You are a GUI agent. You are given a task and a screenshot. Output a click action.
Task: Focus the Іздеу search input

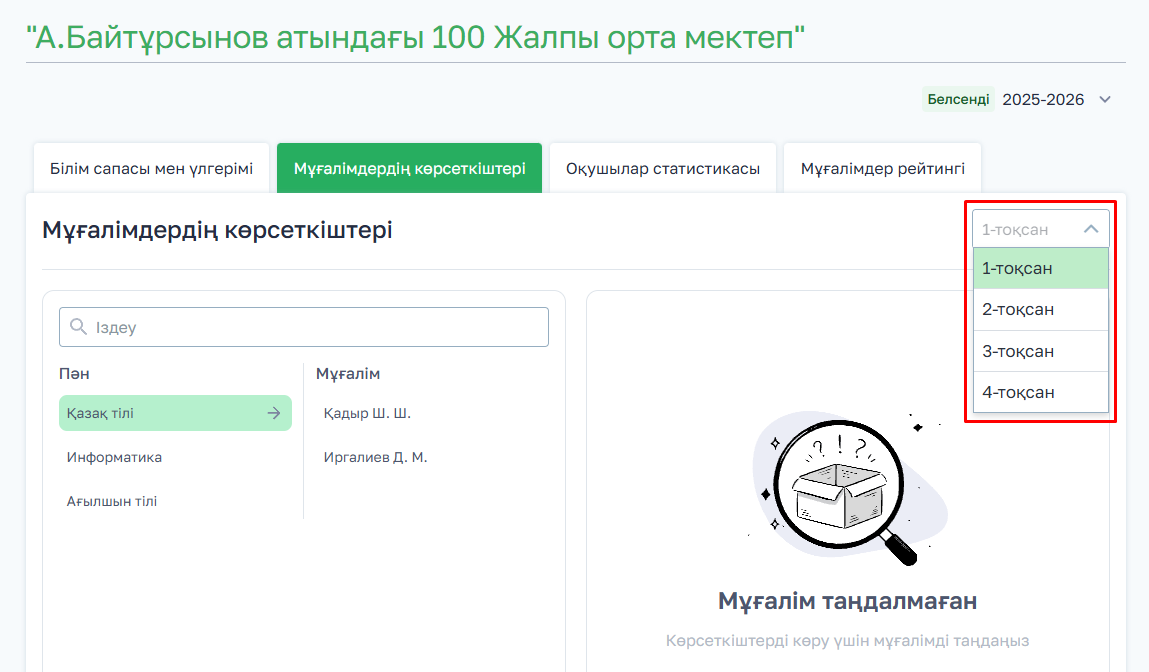(315, 327)
